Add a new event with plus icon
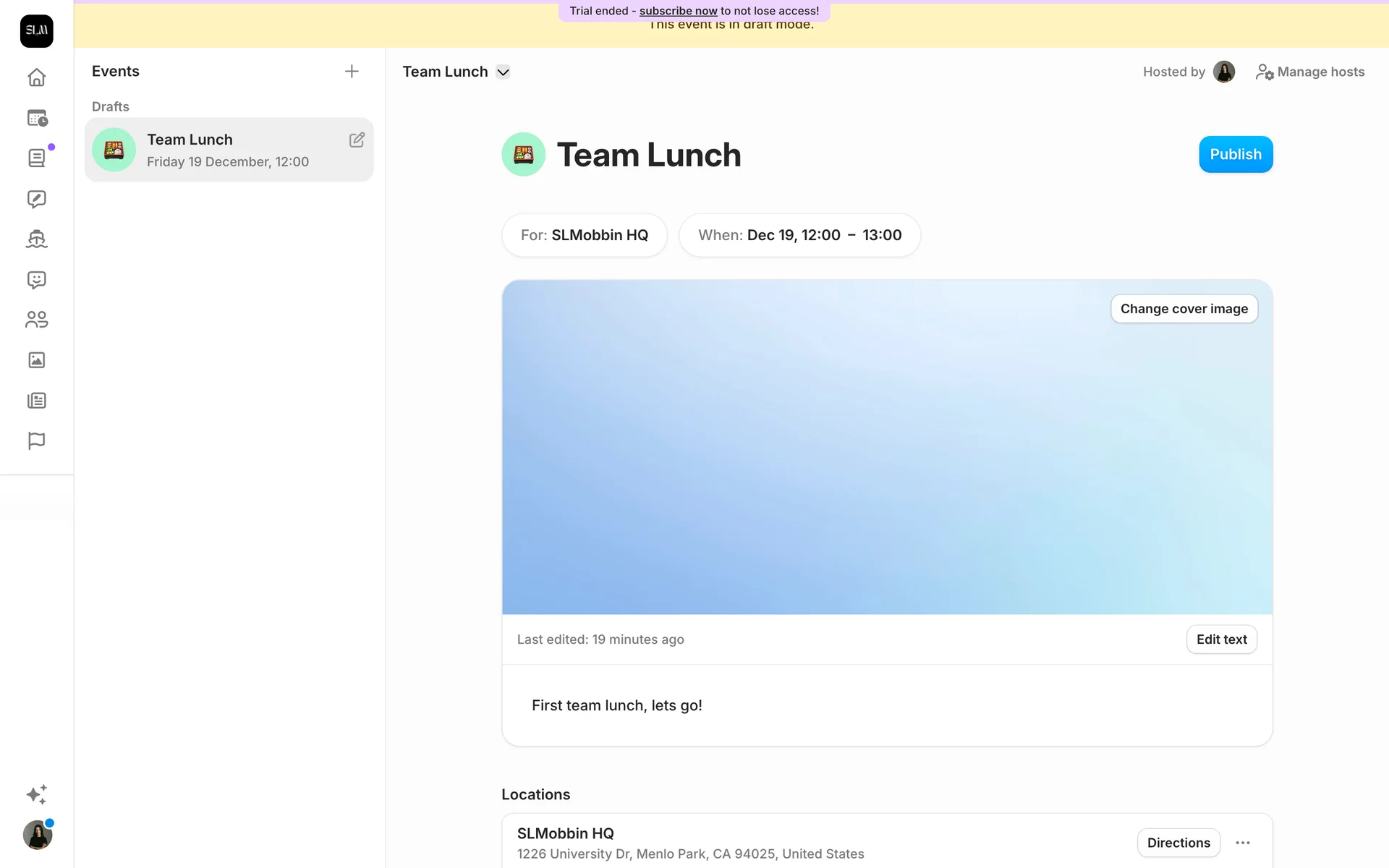 352,71
